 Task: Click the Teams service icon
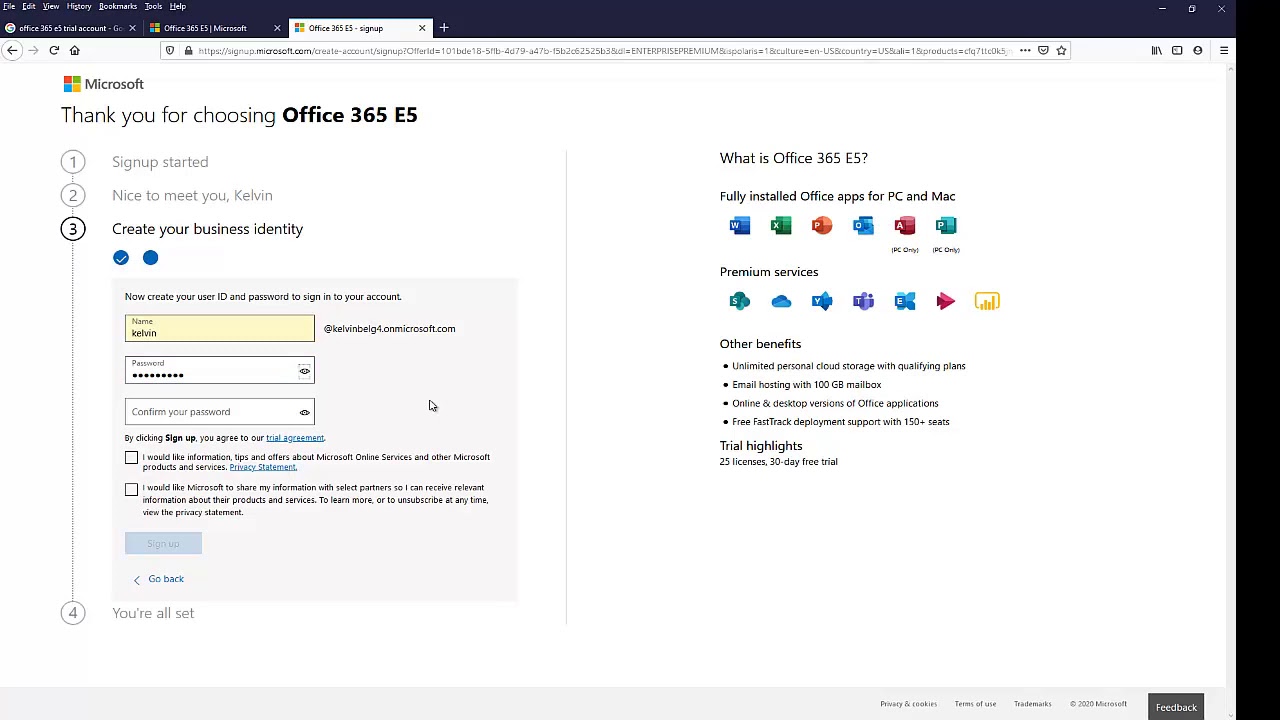pos(863,301)
